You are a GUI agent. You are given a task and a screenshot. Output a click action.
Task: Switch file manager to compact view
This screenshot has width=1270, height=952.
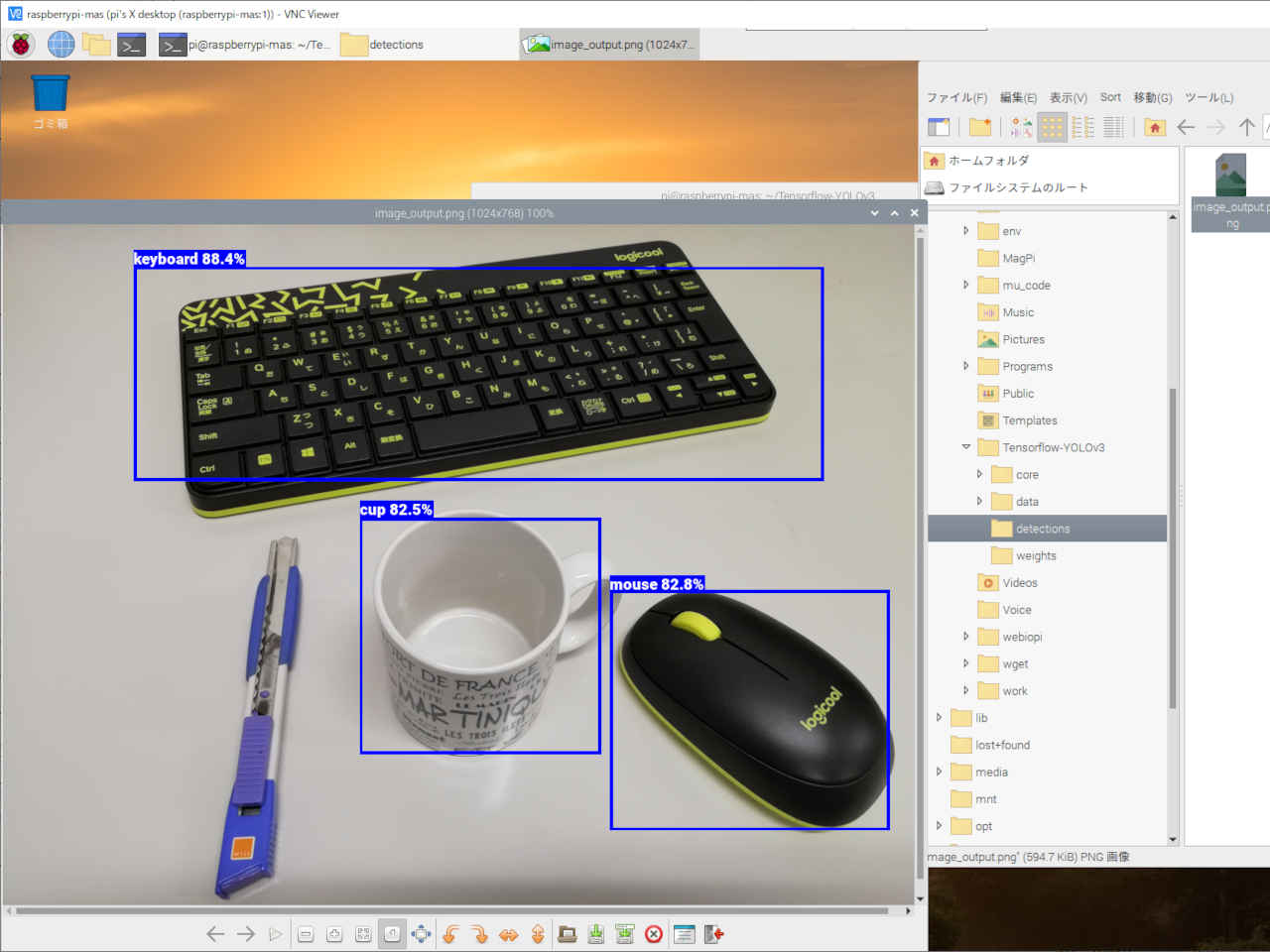tap(1083, 127)
